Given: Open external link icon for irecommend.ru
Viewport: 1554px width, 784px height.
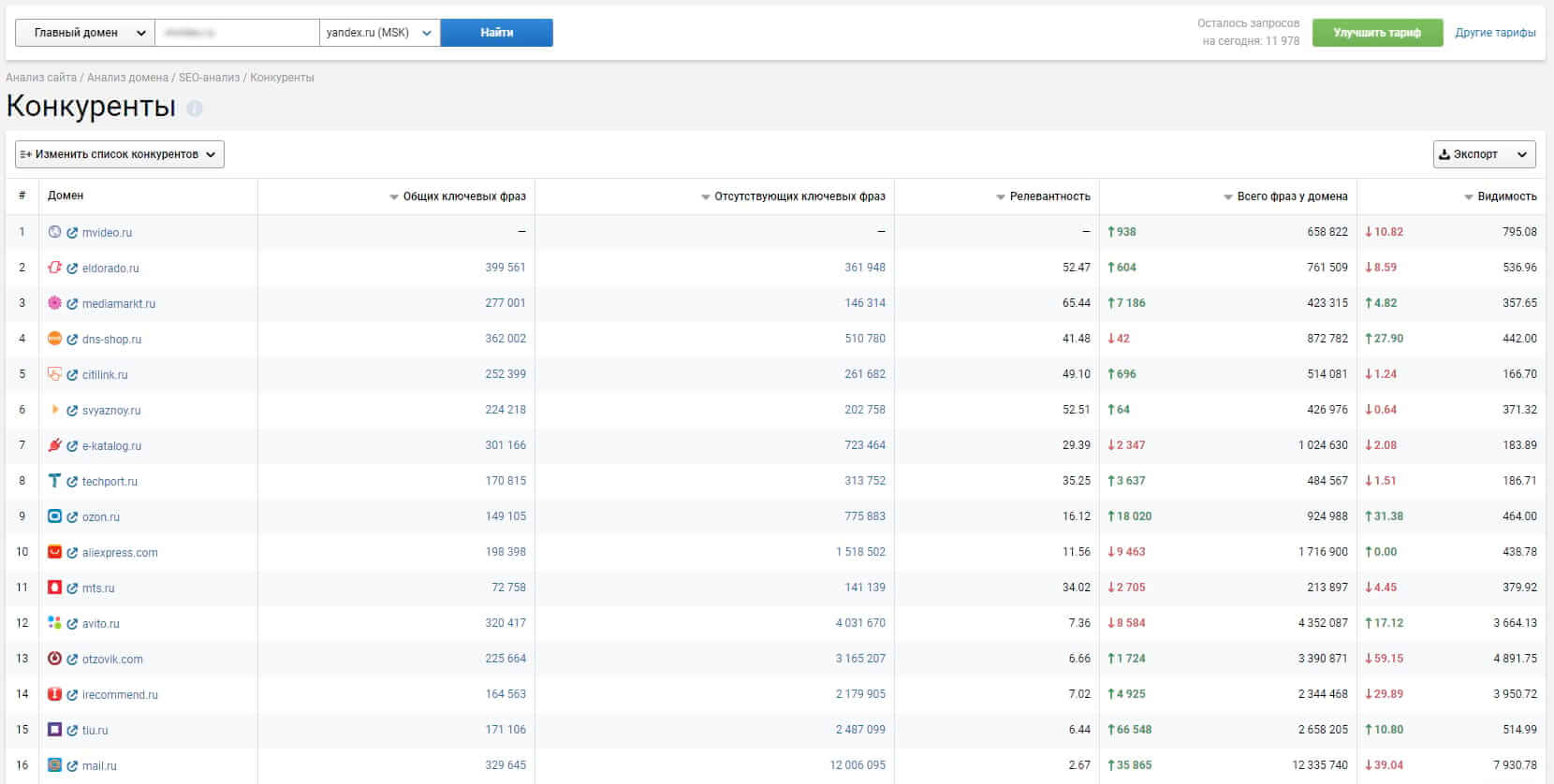Looking at the screenshot, I should point(72,695).
